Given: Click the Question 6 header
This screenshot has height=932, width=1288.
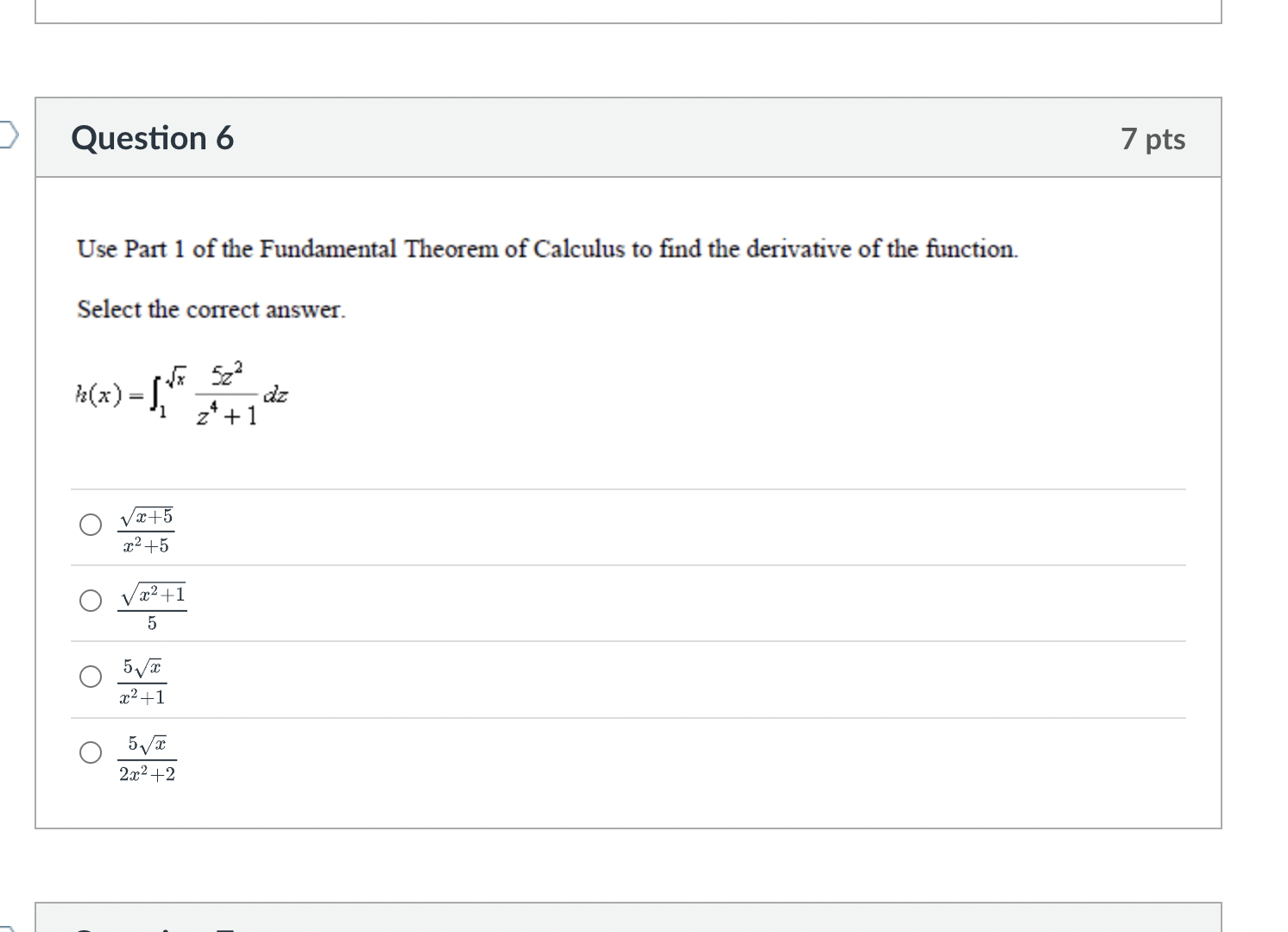Looking at the screenshot, I should (x=152, y=136).
